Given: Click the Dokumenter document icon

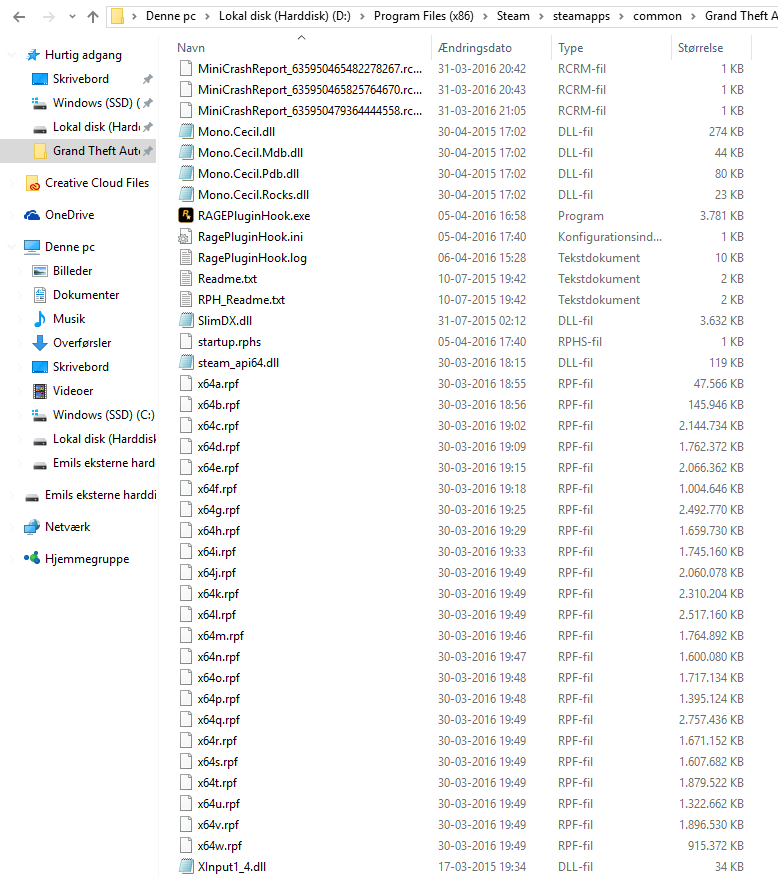Looking at the screenshot, I should (40, 294).
